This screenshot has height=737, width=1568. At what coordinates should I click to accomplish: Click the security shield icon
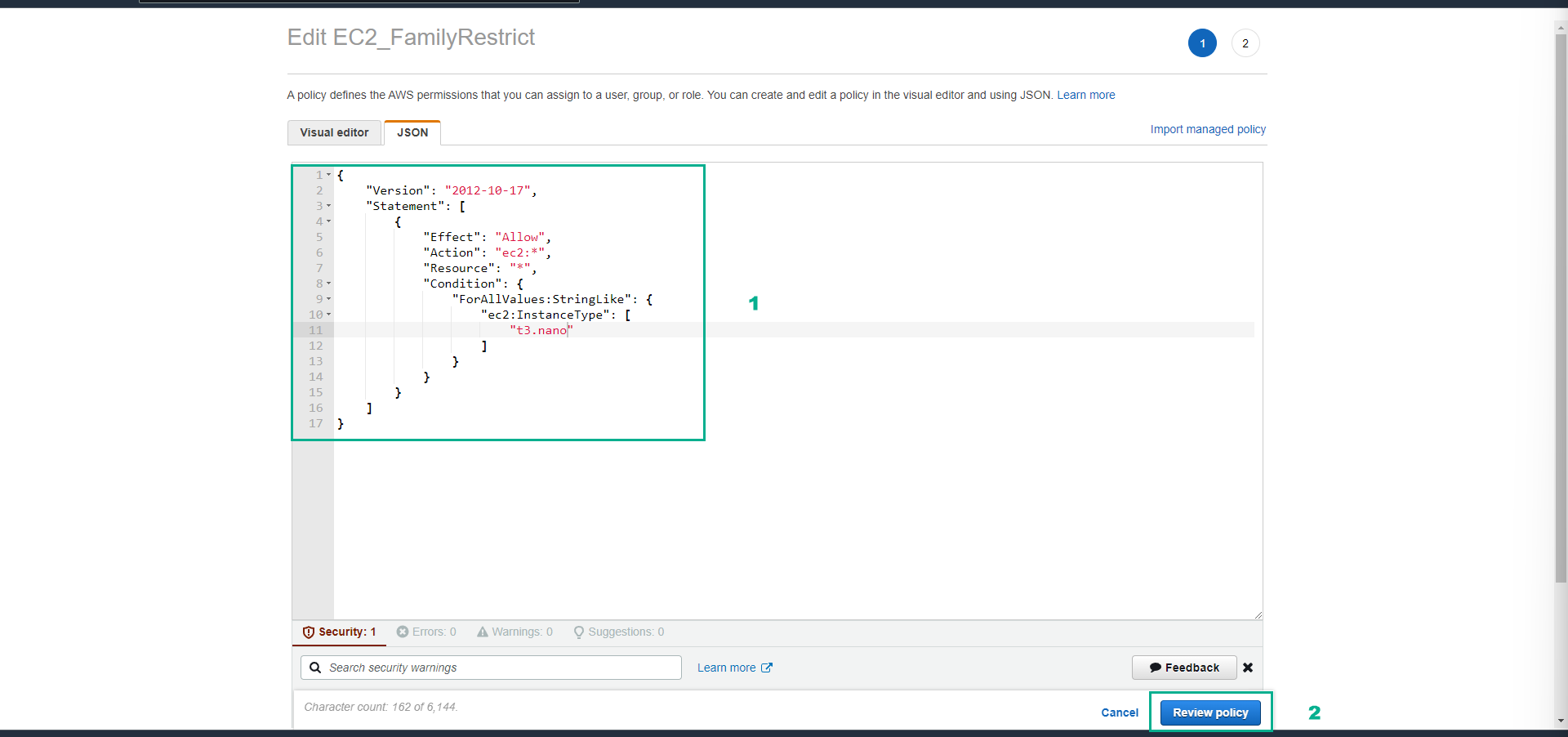click(x=309, y=632)
